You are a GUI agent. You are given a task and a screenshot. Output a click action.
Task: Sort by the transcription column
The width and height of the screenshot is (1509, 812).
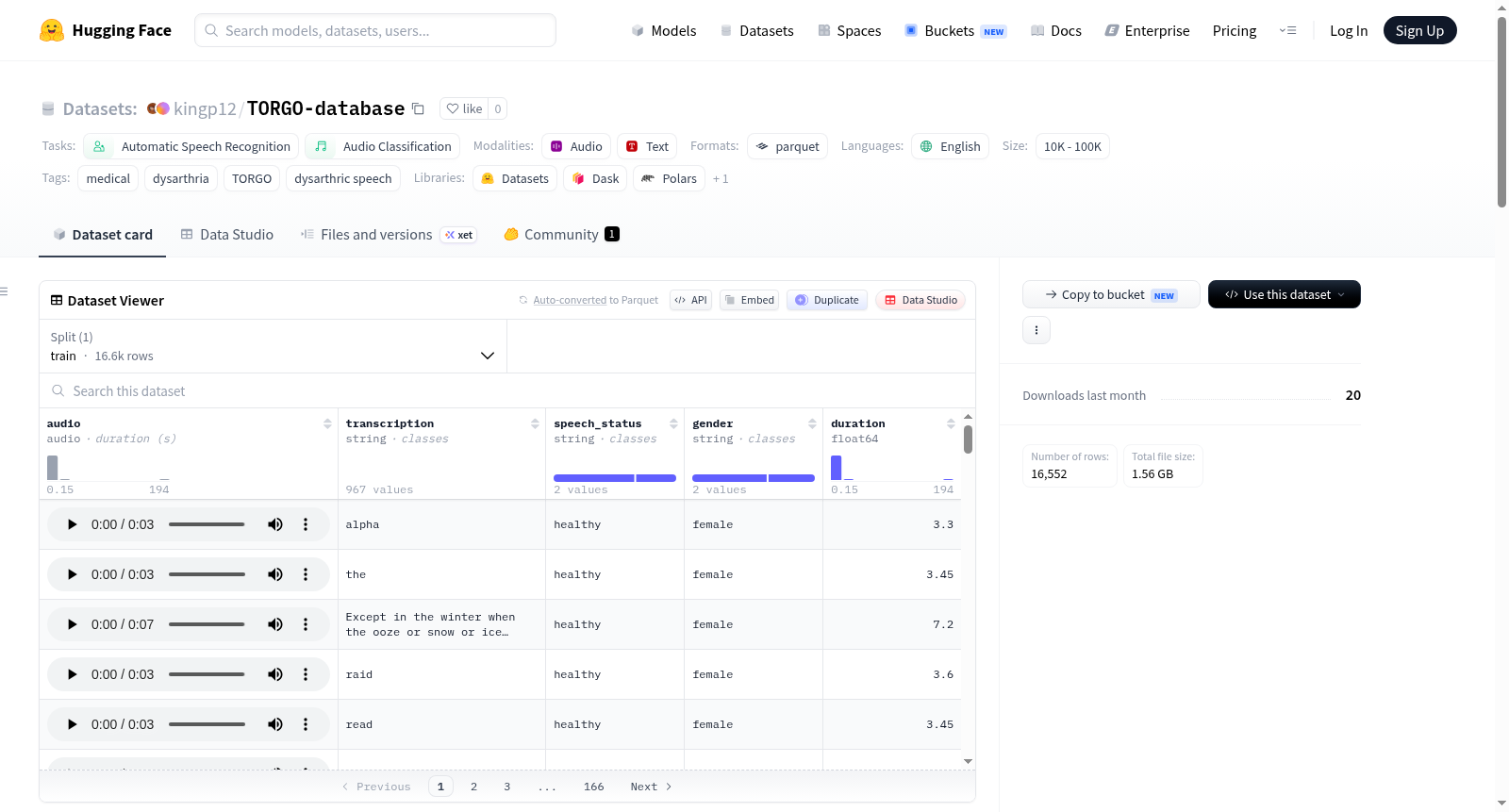[535, 424]
